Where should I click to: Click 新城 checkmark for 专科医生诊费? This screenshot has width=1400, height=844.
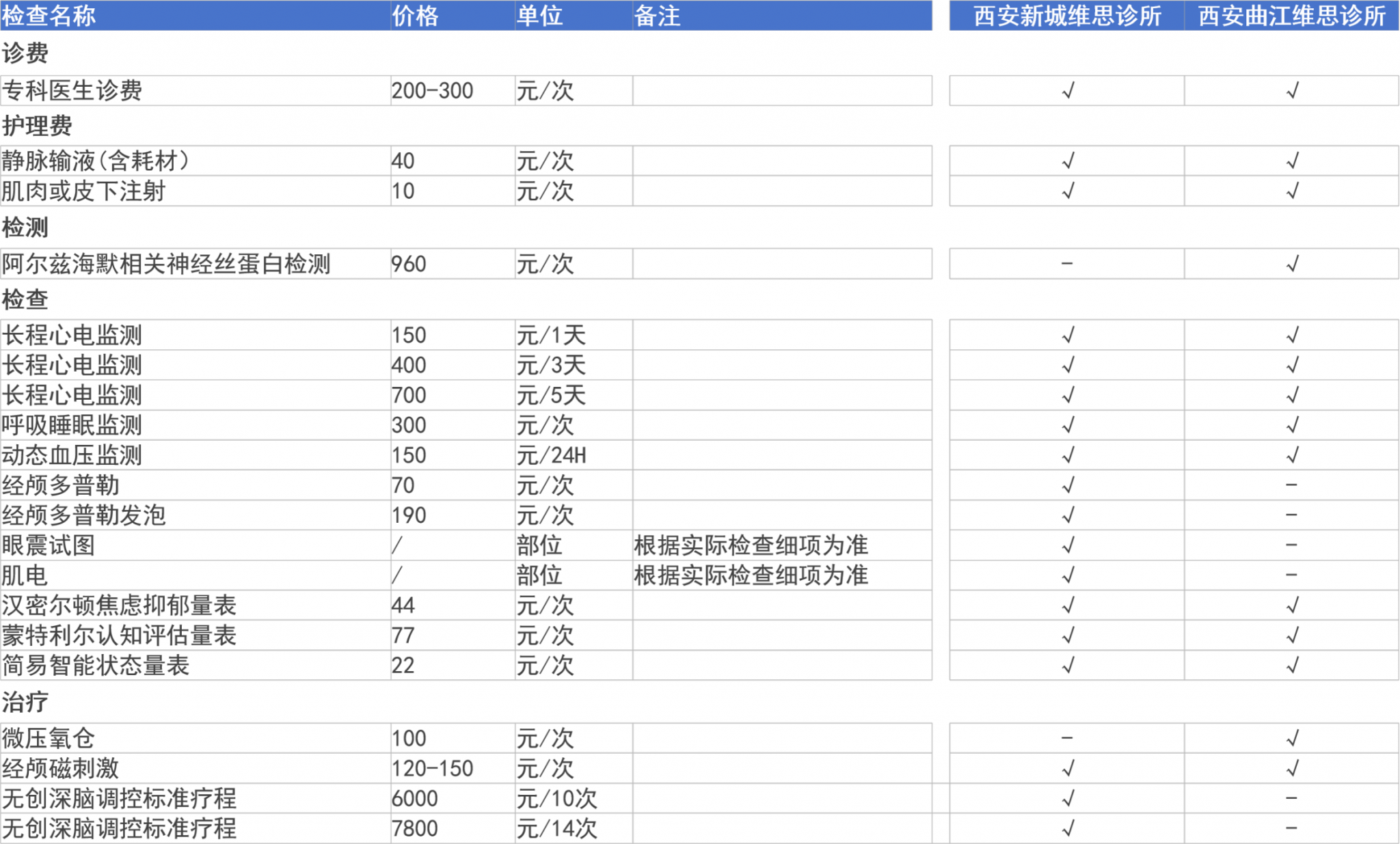(1068, 90)
